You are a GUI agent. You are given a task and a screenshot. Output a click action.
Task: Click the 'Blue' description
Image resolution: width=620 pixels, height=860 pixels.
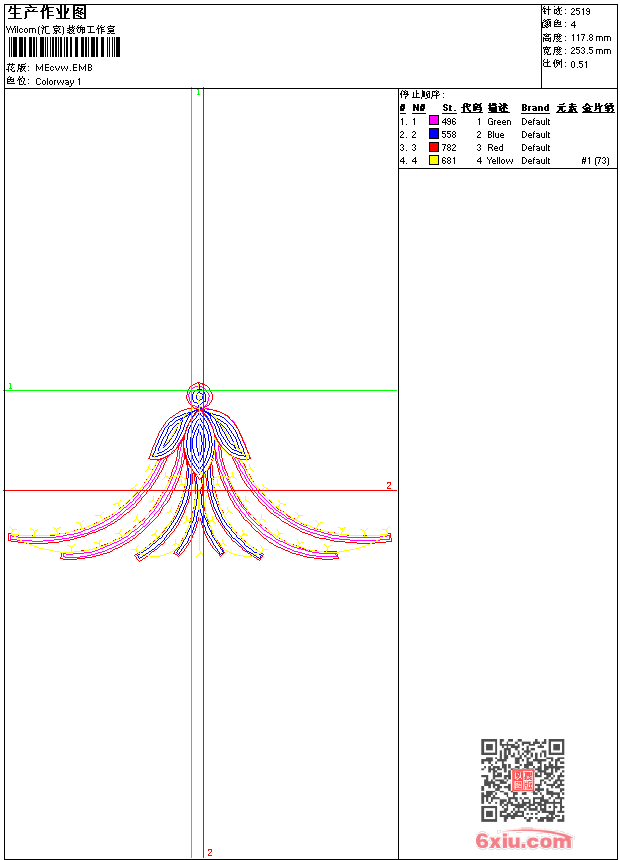495,135
